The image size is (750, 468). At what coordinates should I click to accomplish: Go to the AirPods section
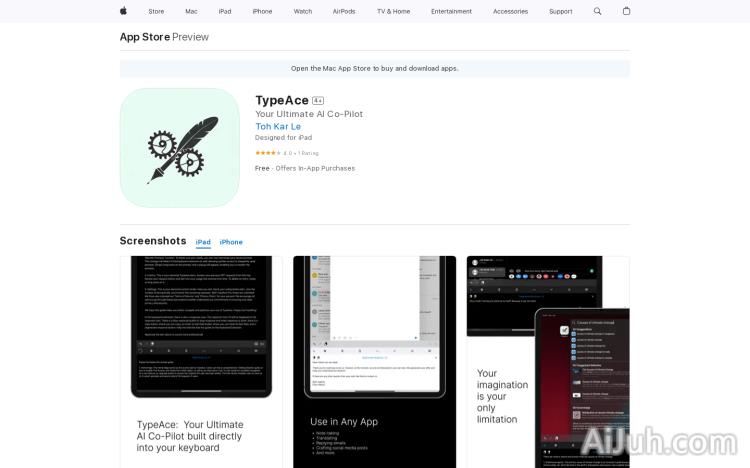point(344,11)
